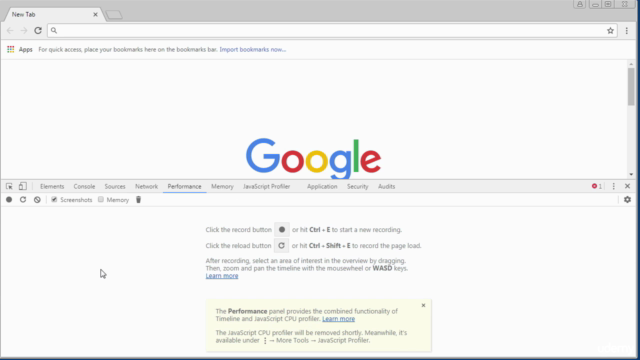Open a new browser tab
This screenshot has width=640, height=360.
pyautogui.click(x=114, y=15)
